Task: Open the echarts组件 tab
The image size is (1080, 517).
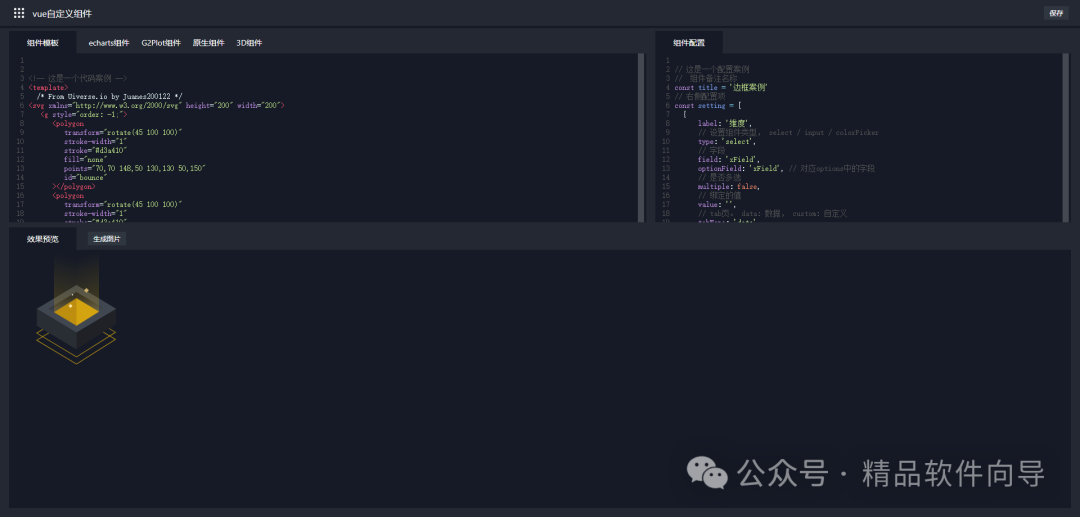Action: 109,43
